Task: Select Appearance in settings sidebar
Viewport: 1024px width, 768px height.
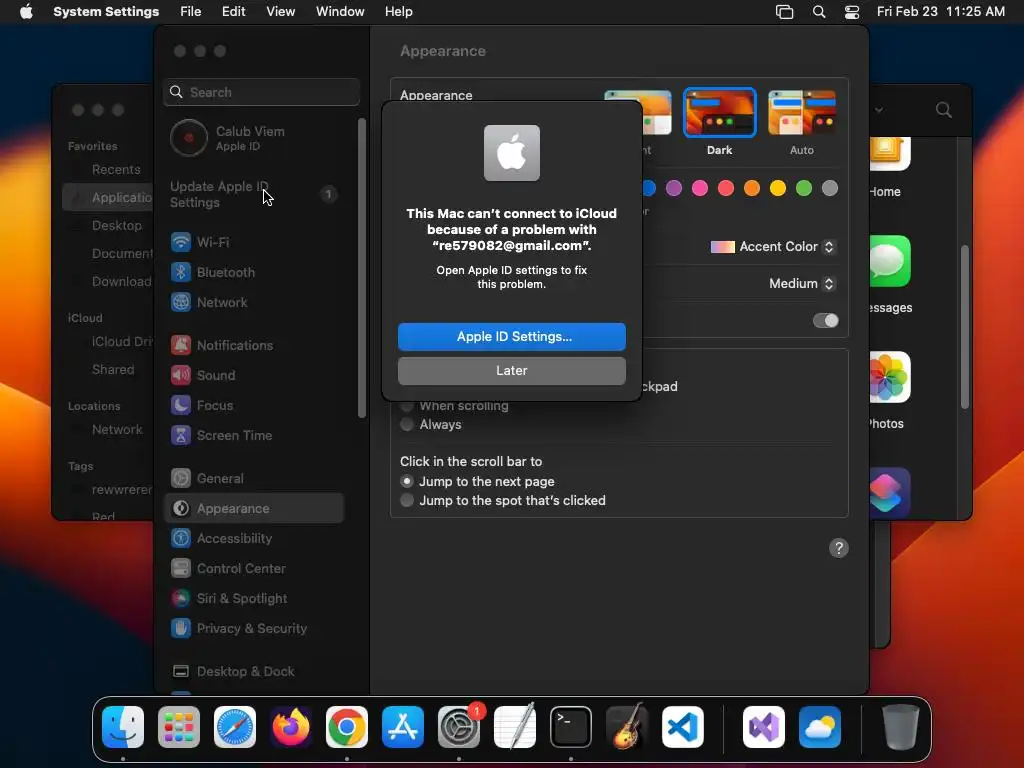Action: pos(254,509)
